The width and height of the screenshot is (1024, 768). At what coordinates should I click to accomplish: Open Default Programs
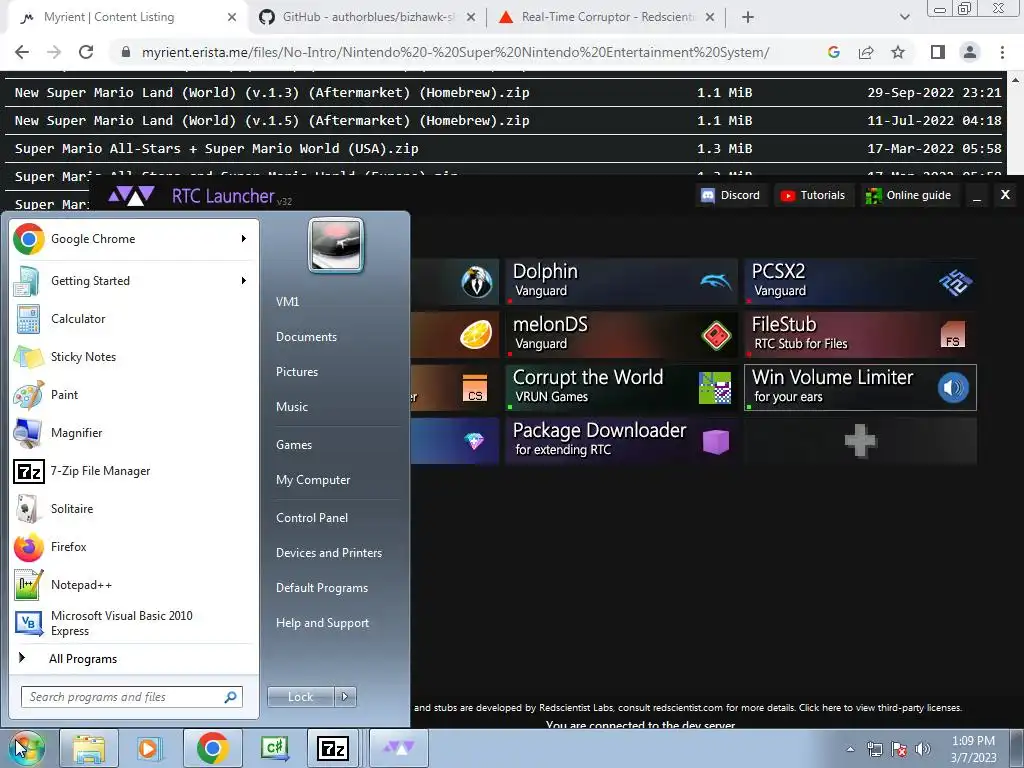tap(322, 588)
